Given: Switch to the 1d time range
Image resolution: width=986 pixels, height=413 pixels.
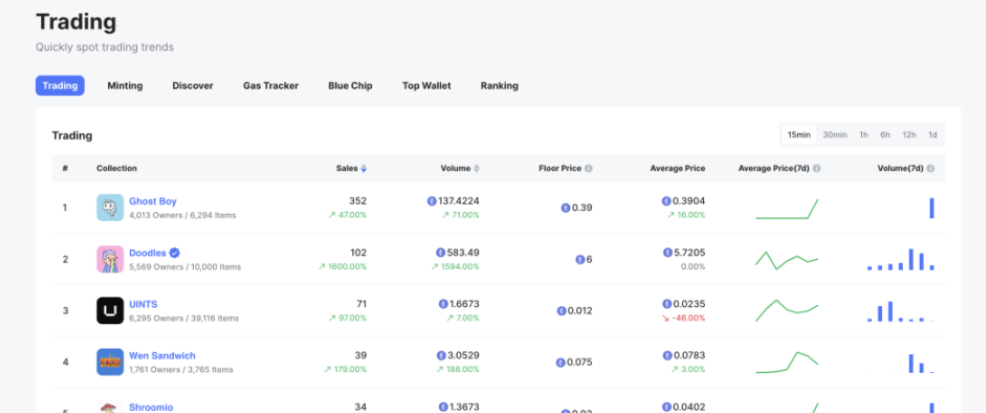Looking at the screenshot, I should [932, 135].
